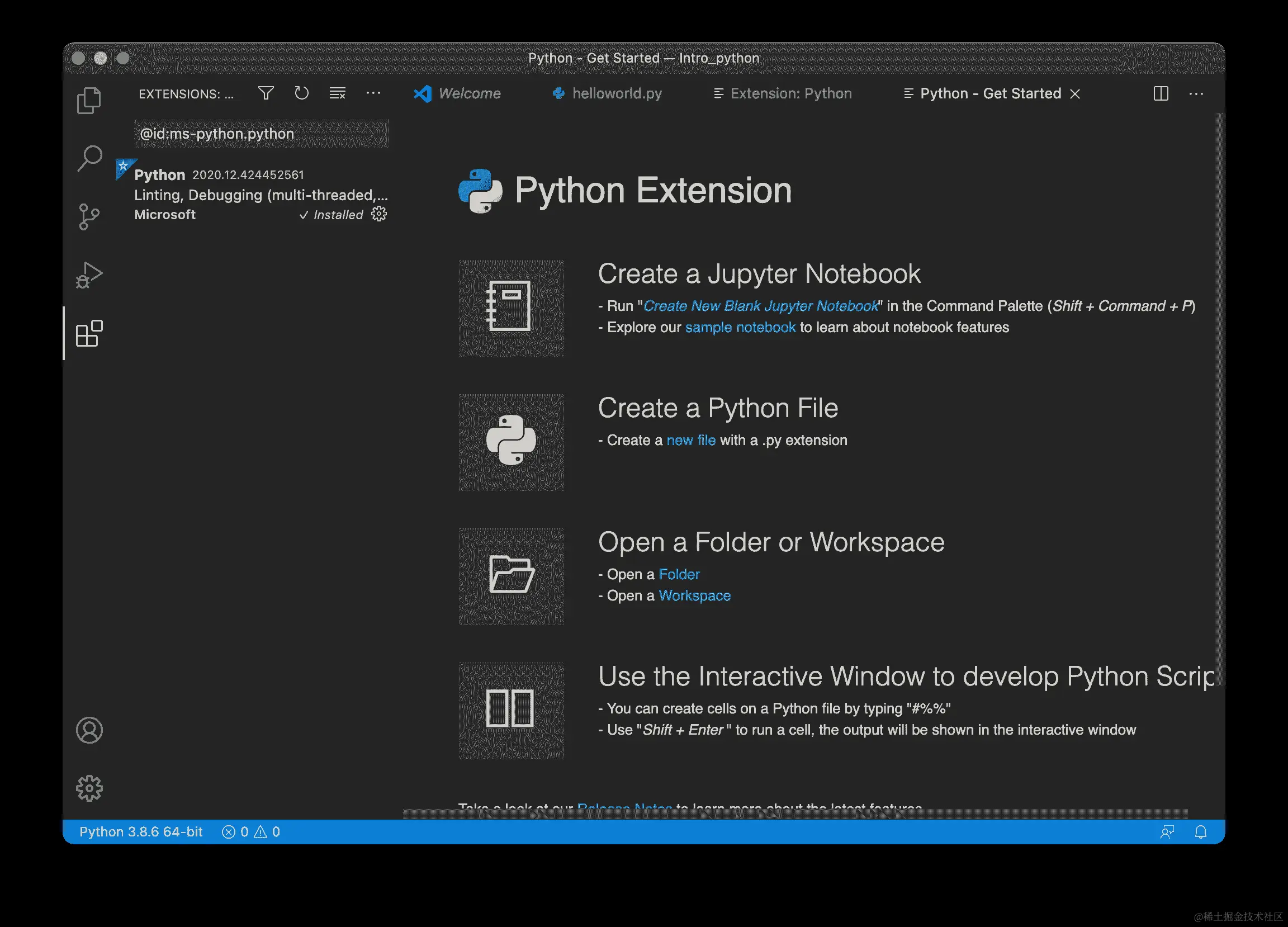The image size is (1288, 927).
Task: Click the vertical editor scrollbar
Action: (x=1219, y=398)
